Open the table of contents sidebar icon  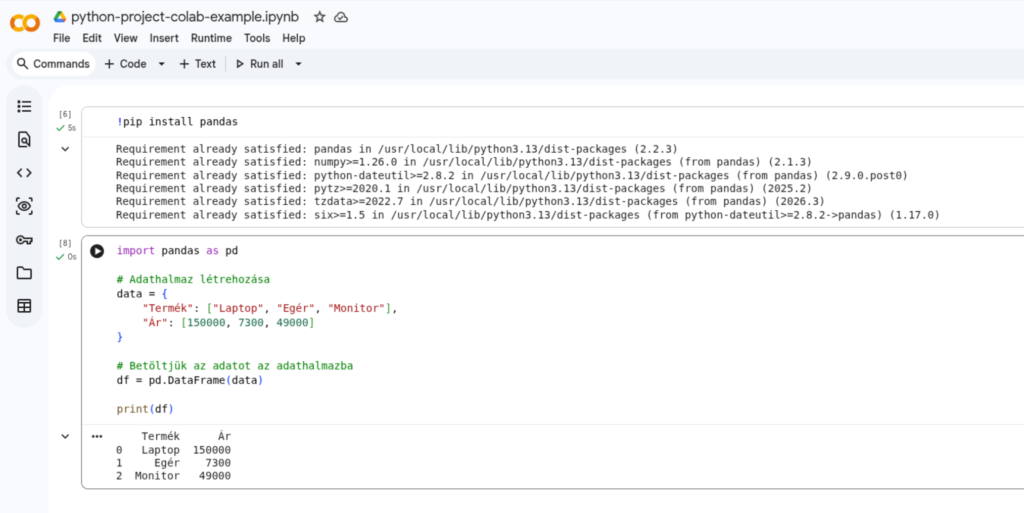(24, 106)
